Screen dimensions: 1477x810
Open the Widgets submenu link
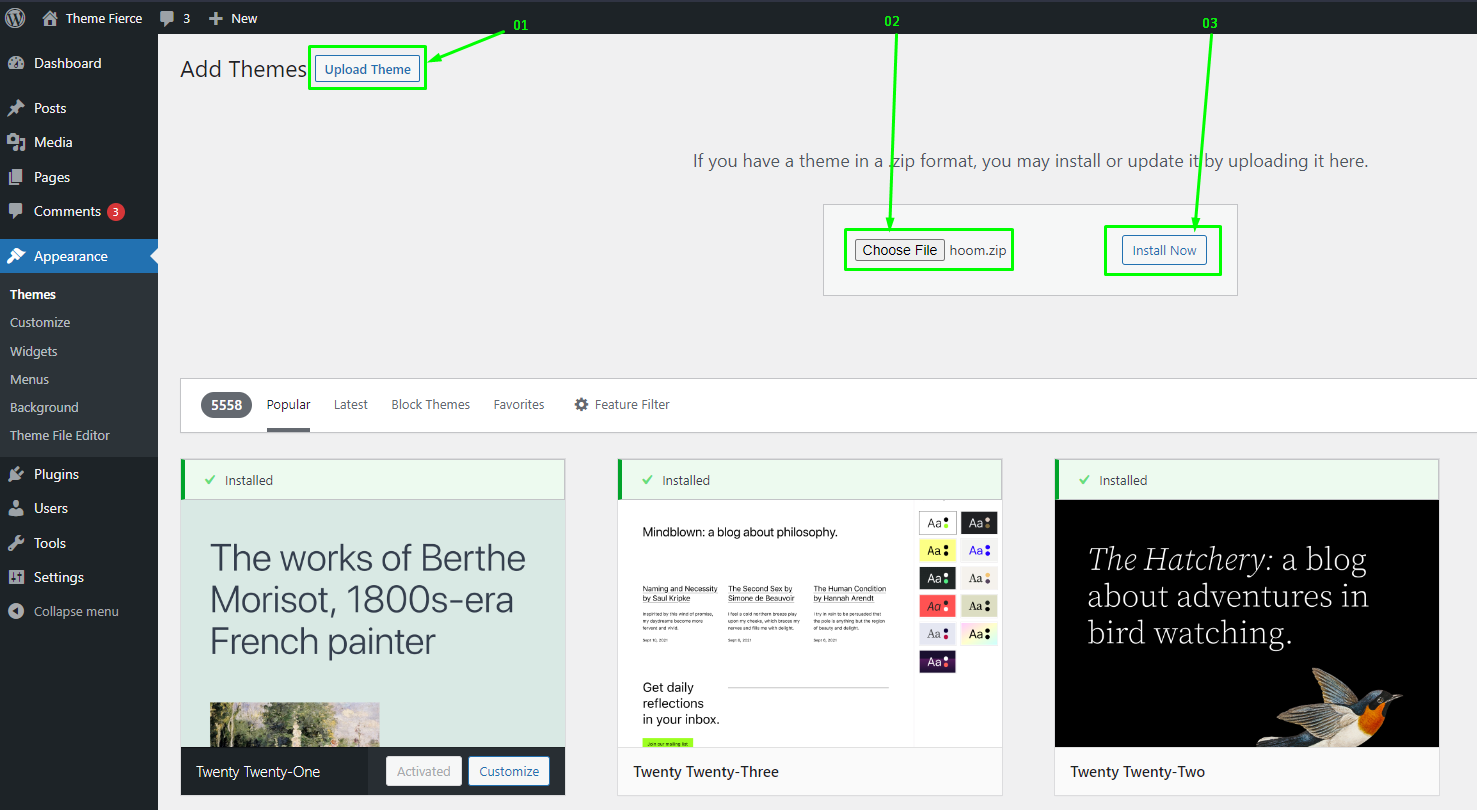click(x=34, y=351)
